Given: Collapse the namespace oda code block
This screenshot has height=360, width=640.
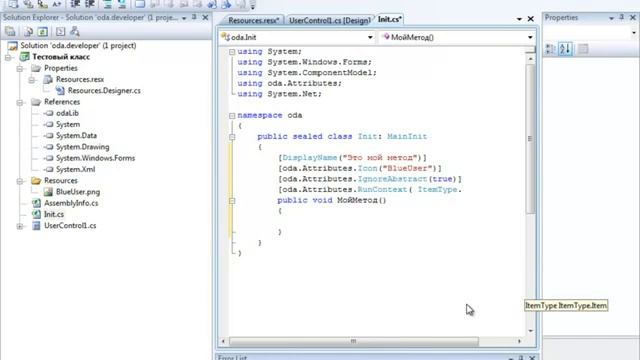Looking at the screenshot, I should point(232,116).
